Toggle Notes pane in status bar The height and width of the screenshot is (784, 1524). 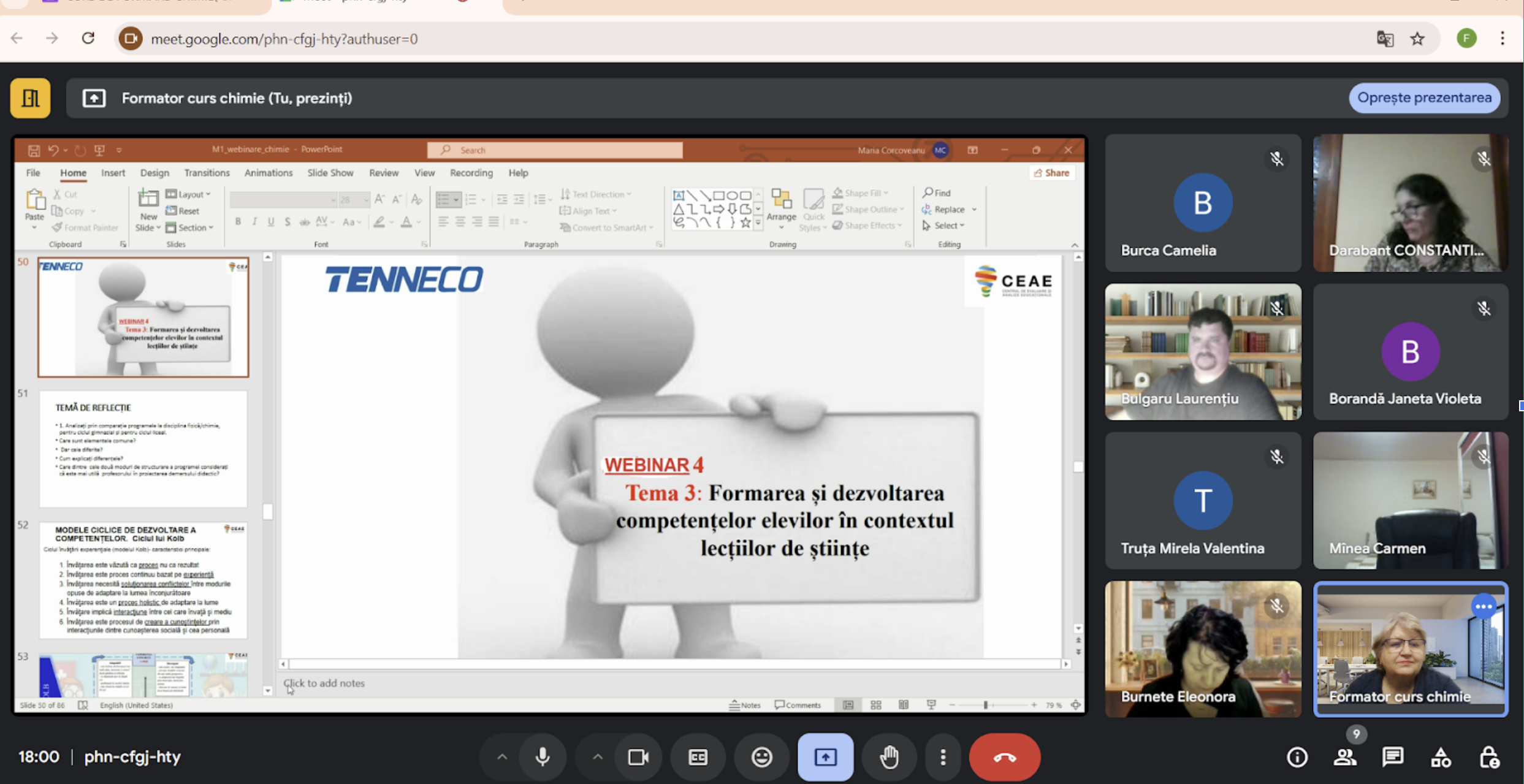coord(745,705)
